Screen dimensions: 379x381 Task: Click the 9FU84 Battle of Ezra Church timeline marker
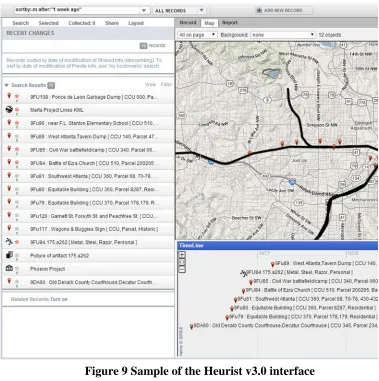(243, 291)
